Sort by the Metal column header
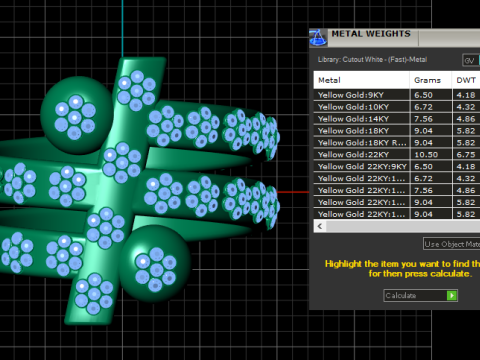This screenshot has width=480, height=360. point(361,80)
